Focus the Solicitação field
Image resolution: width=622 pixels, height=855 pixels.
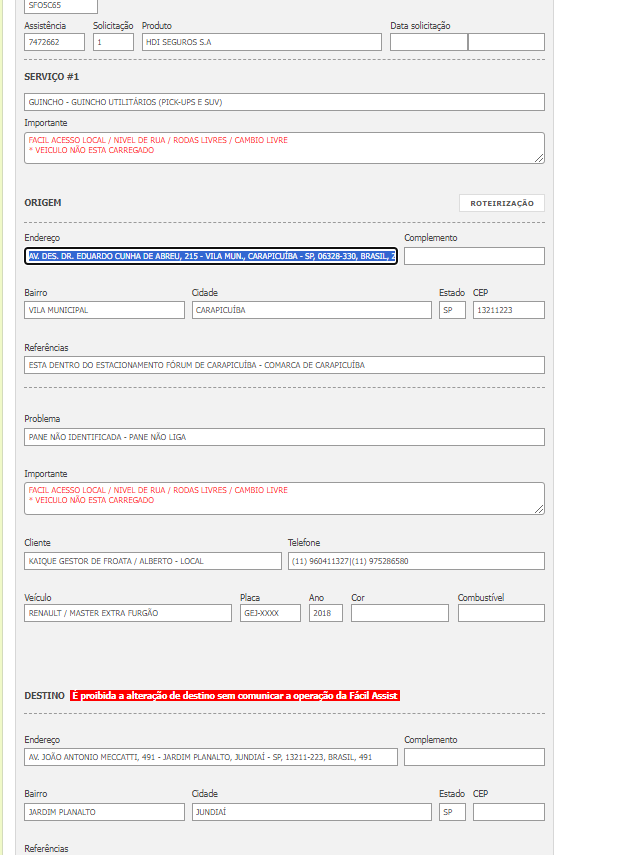tap(113, 42)
